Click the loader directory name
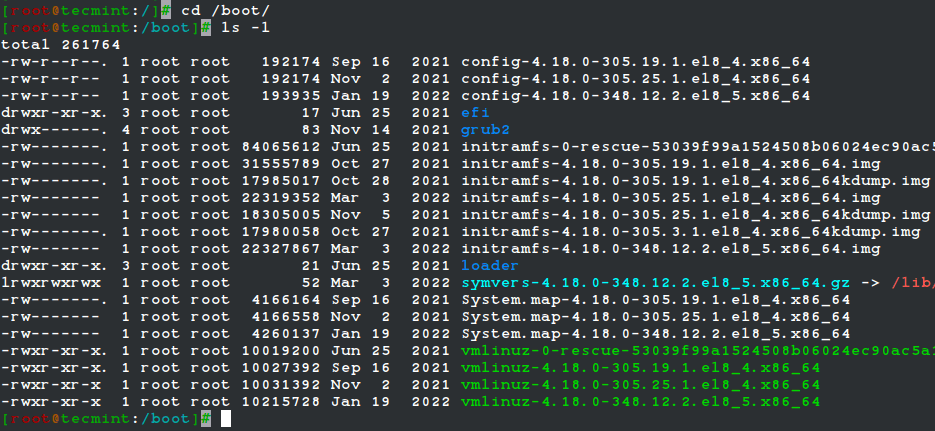This screenshot has width=935, height=431. pos(490,266)
